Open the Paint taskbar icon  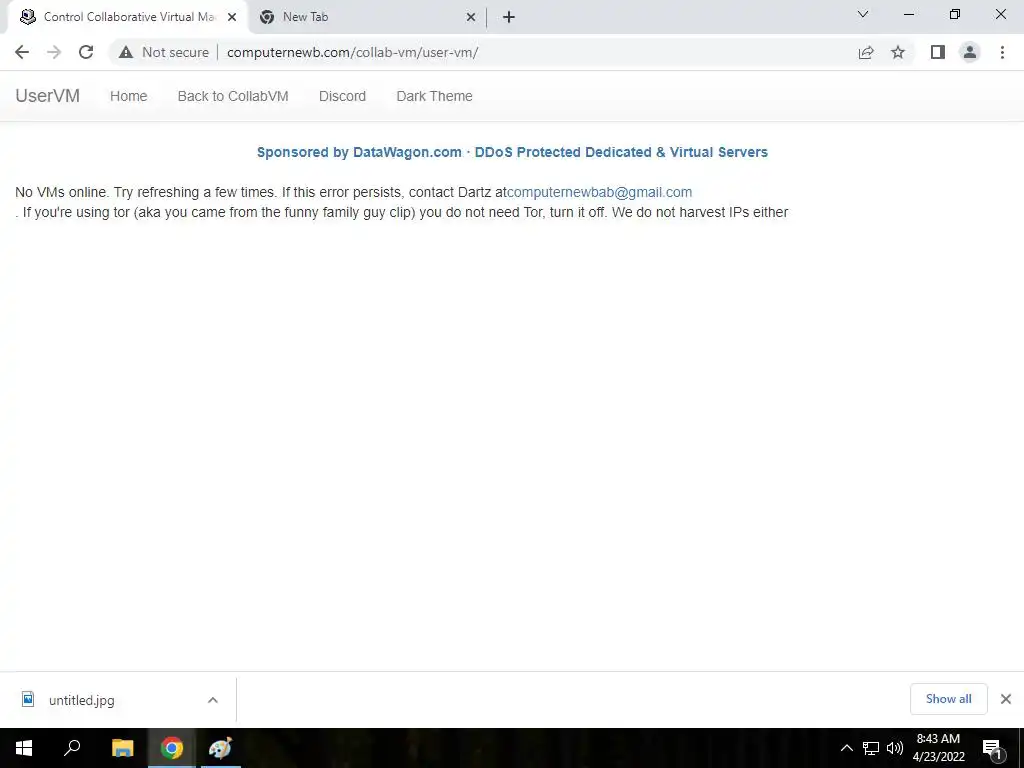pyautogui.click(x=220, y=748)
